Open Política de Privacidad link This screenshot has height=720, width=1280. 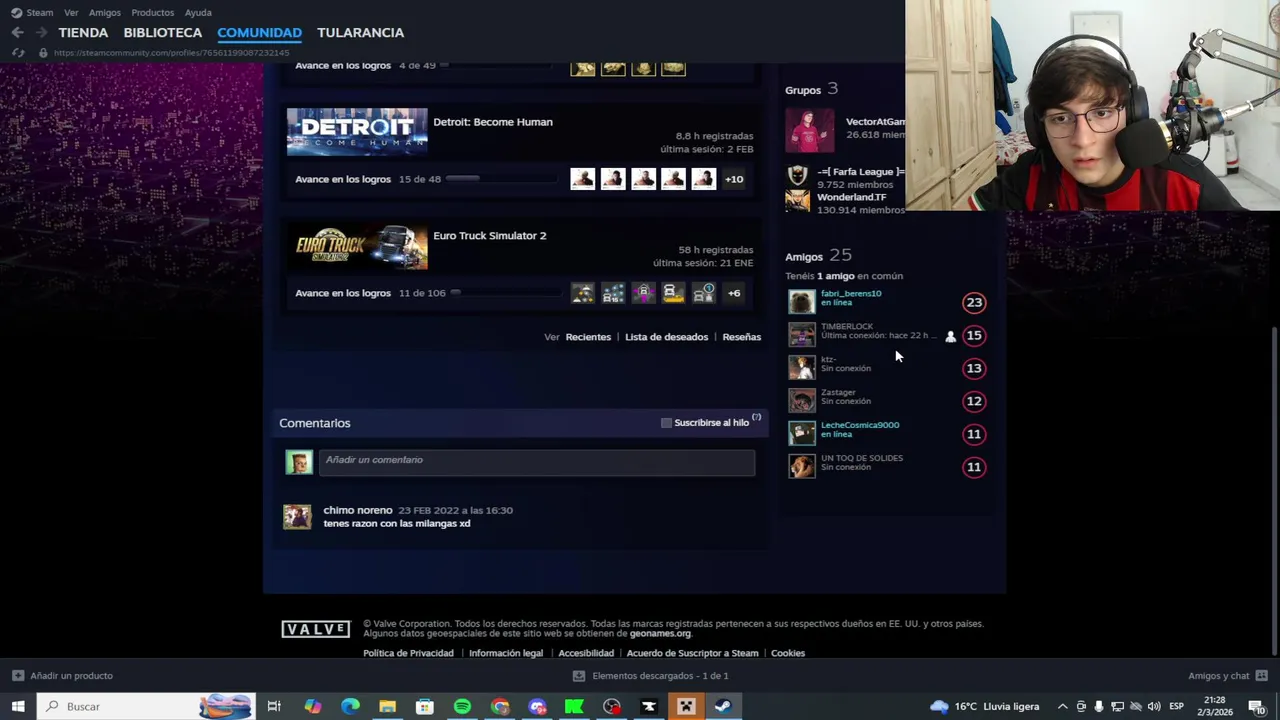point(408,653)
